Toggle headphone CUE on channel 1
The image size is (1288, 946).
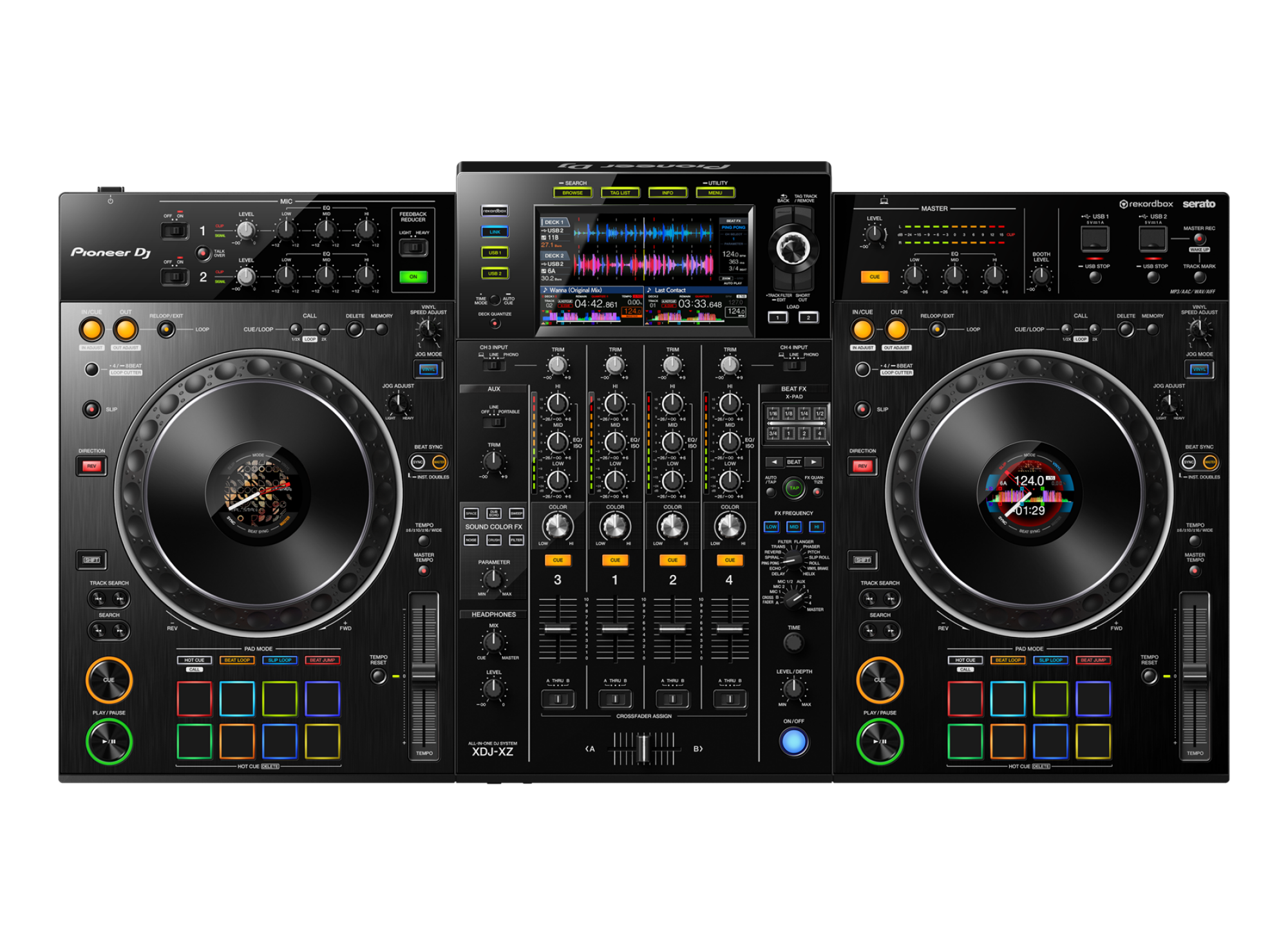point(615,560)
